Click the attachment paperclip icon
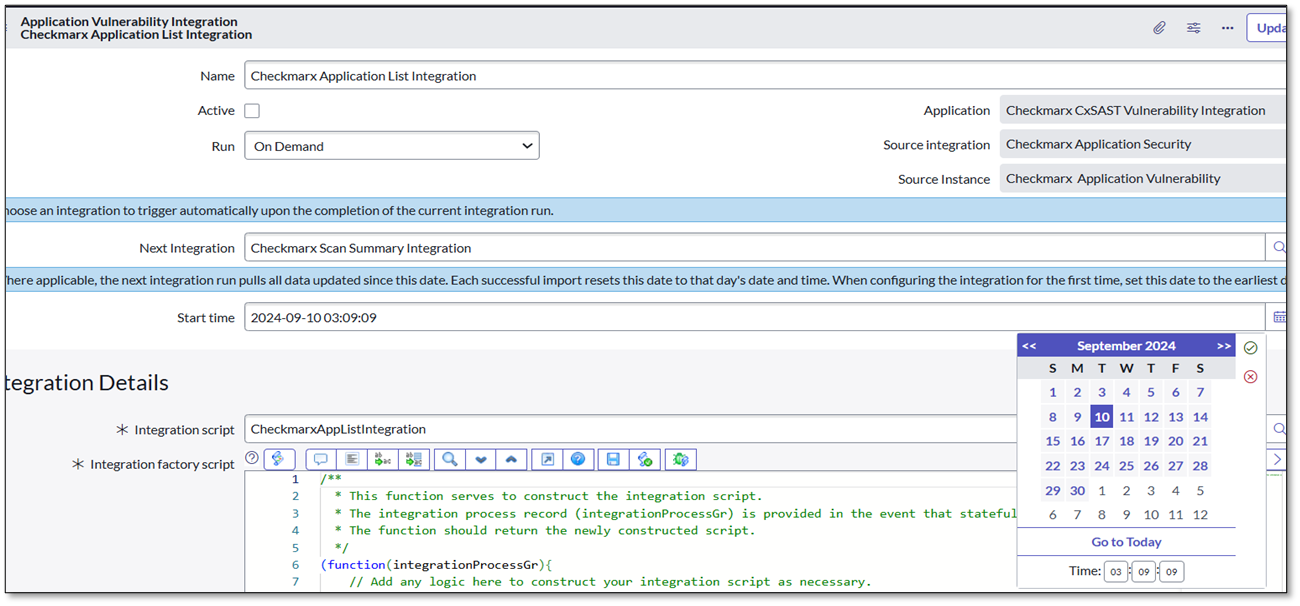Image resolution: width=1300 pixels, height=606 pixels. [x=1159, y=28]
